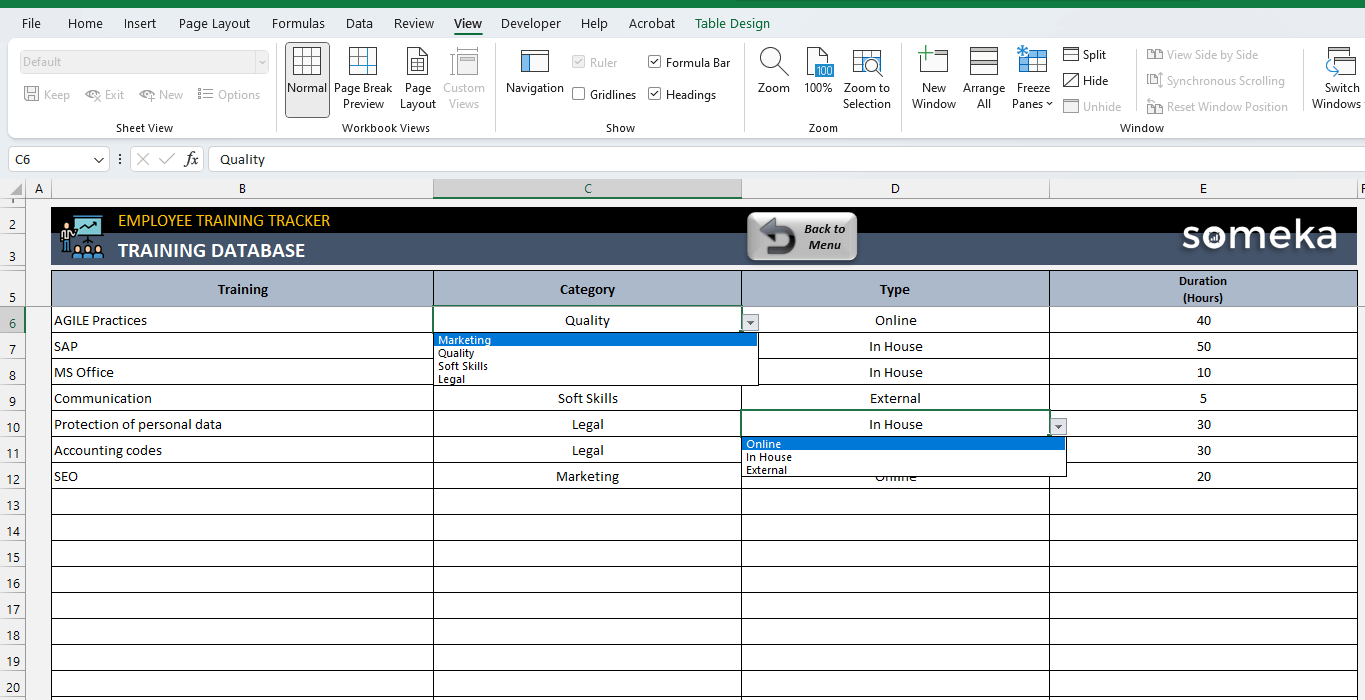Split the worksheet window
Viewport: 1365px width, 700px height.
point(1085,54)
